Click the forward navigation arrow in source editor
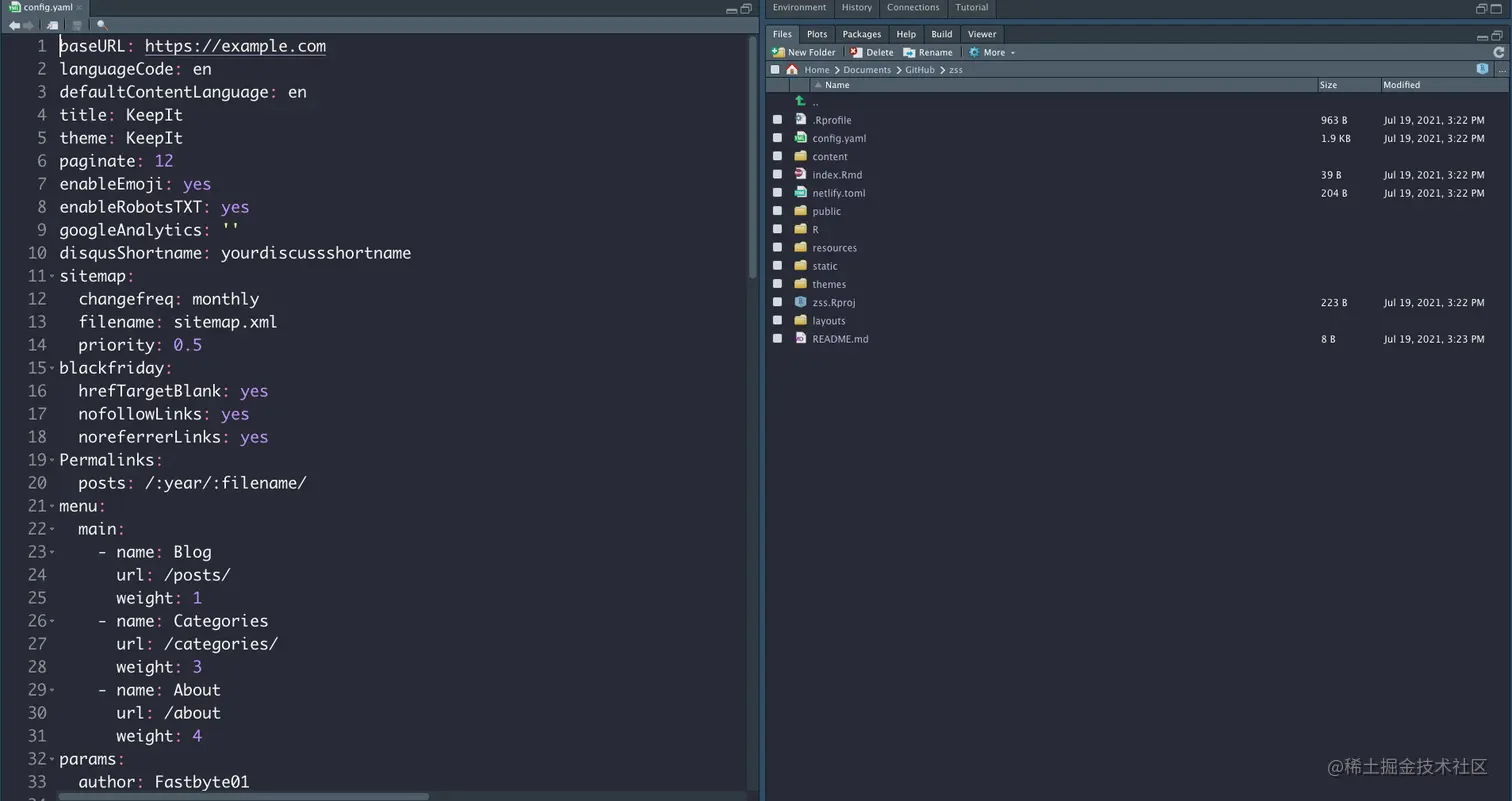The height and width of the screenshot is (801, 1512). point(27,25)
